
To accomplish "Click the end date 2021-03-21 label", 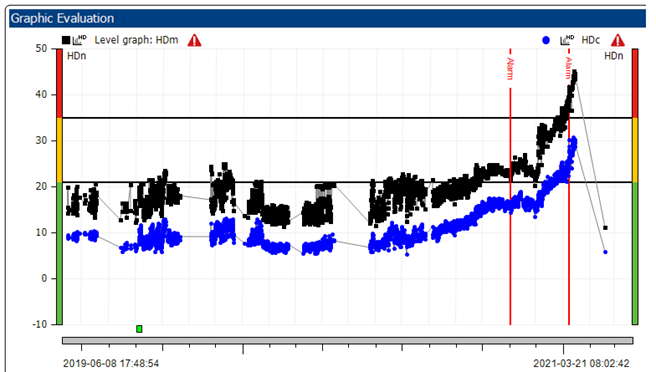I will (581, 363).
